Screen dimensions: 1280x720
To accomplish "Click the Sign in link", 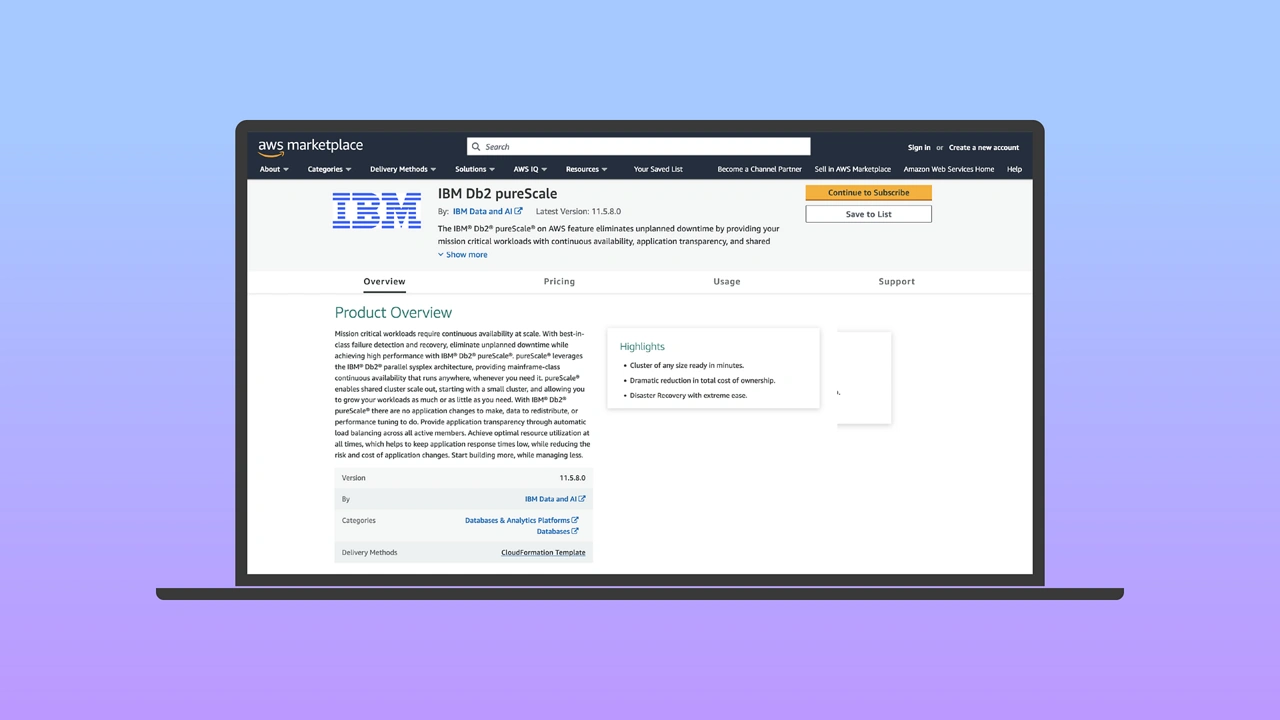I will (x=919, y=148).
